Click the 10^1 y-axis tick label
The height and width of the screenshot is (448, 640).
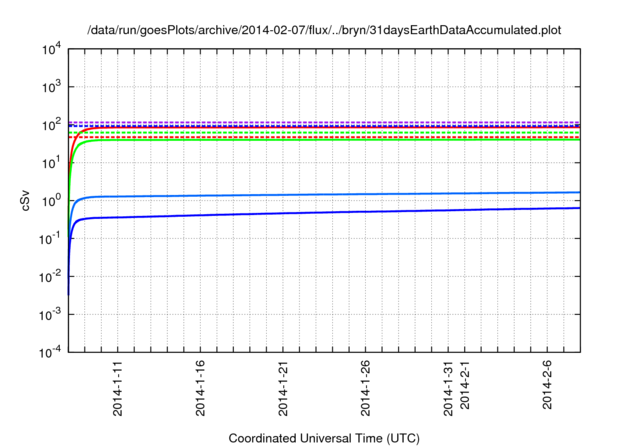(52, 163)
